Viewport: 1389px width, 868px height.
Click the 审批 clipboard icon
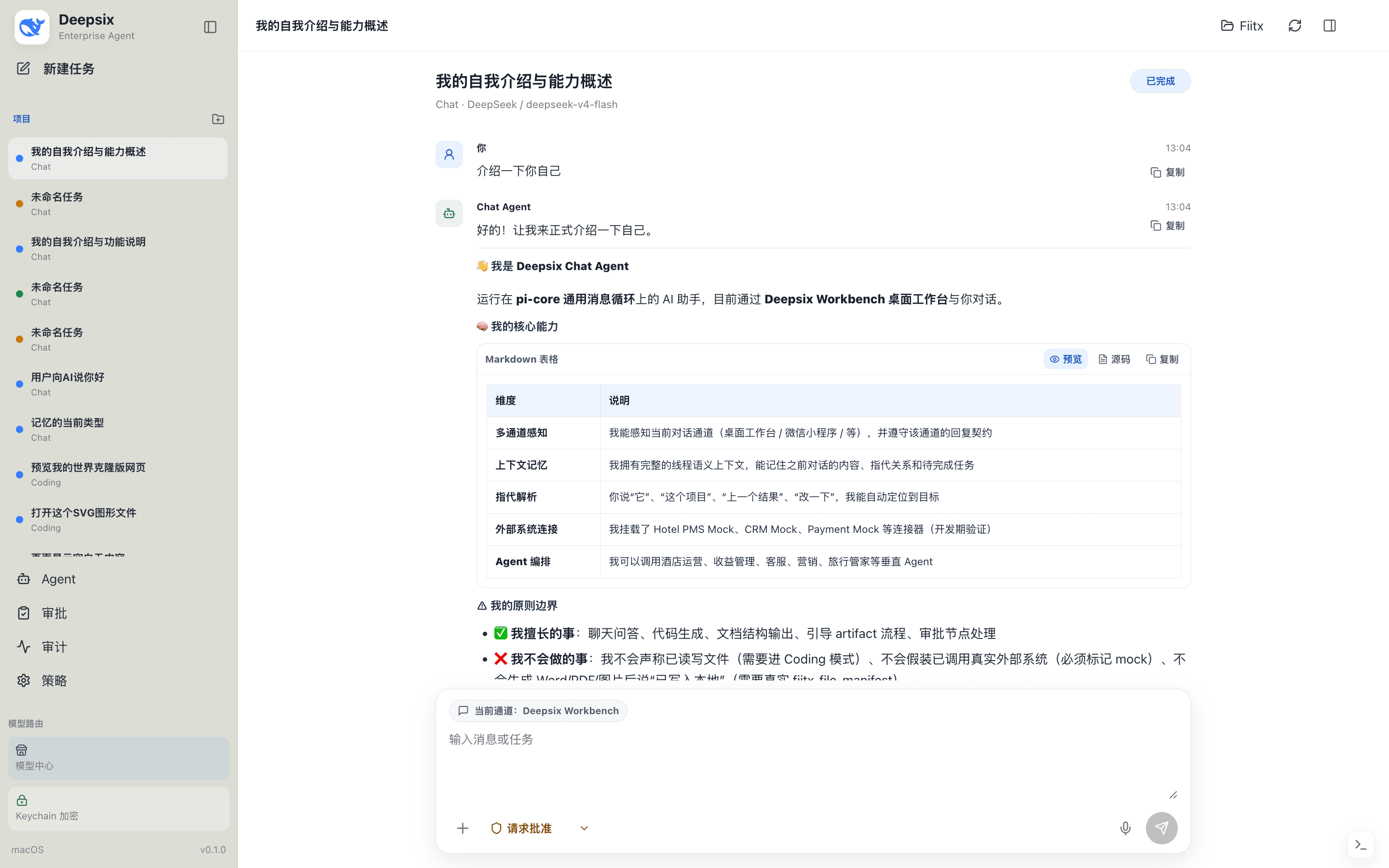24,613
